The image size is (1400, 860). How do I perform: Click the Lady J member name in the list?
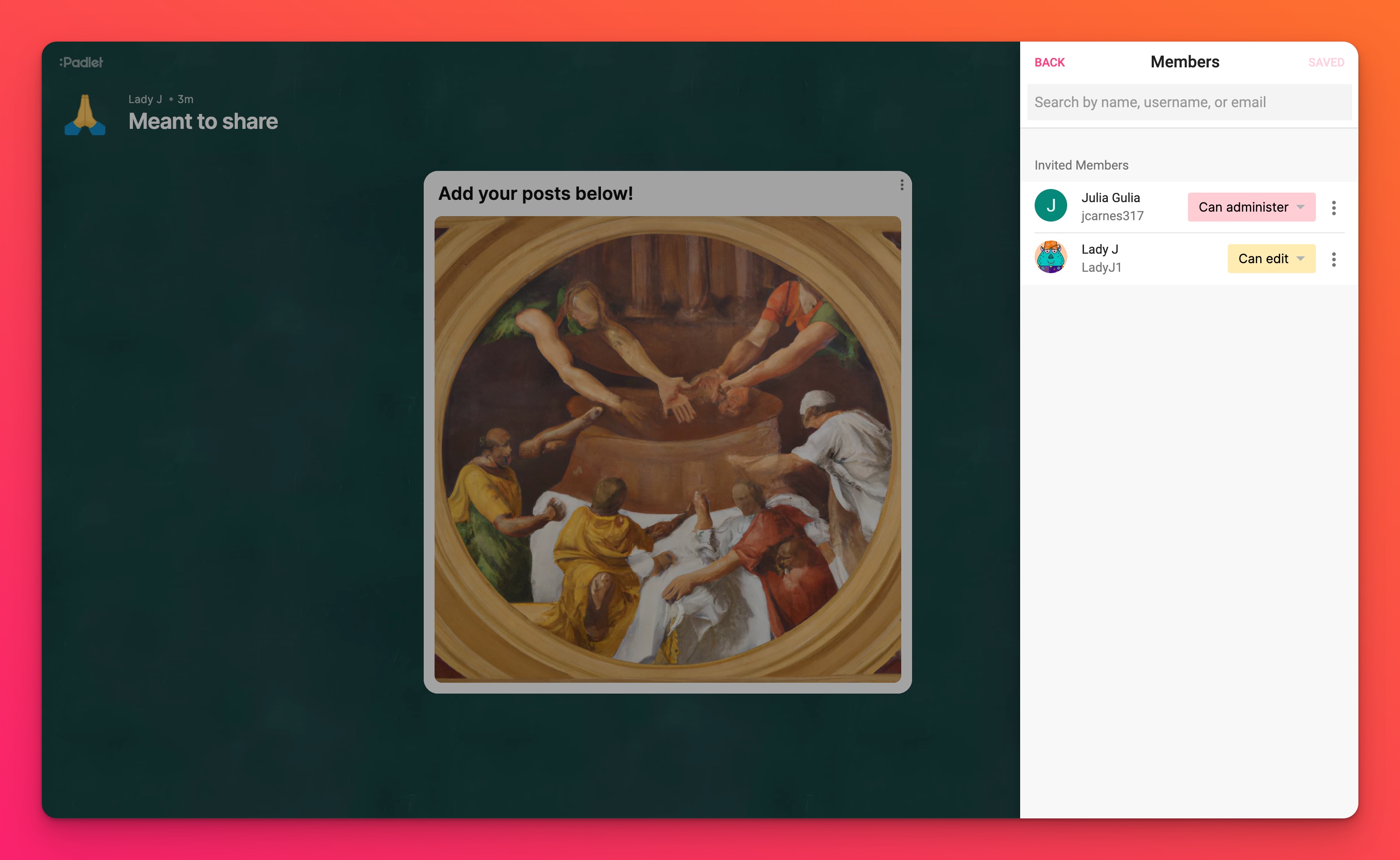click(1100, 249)
